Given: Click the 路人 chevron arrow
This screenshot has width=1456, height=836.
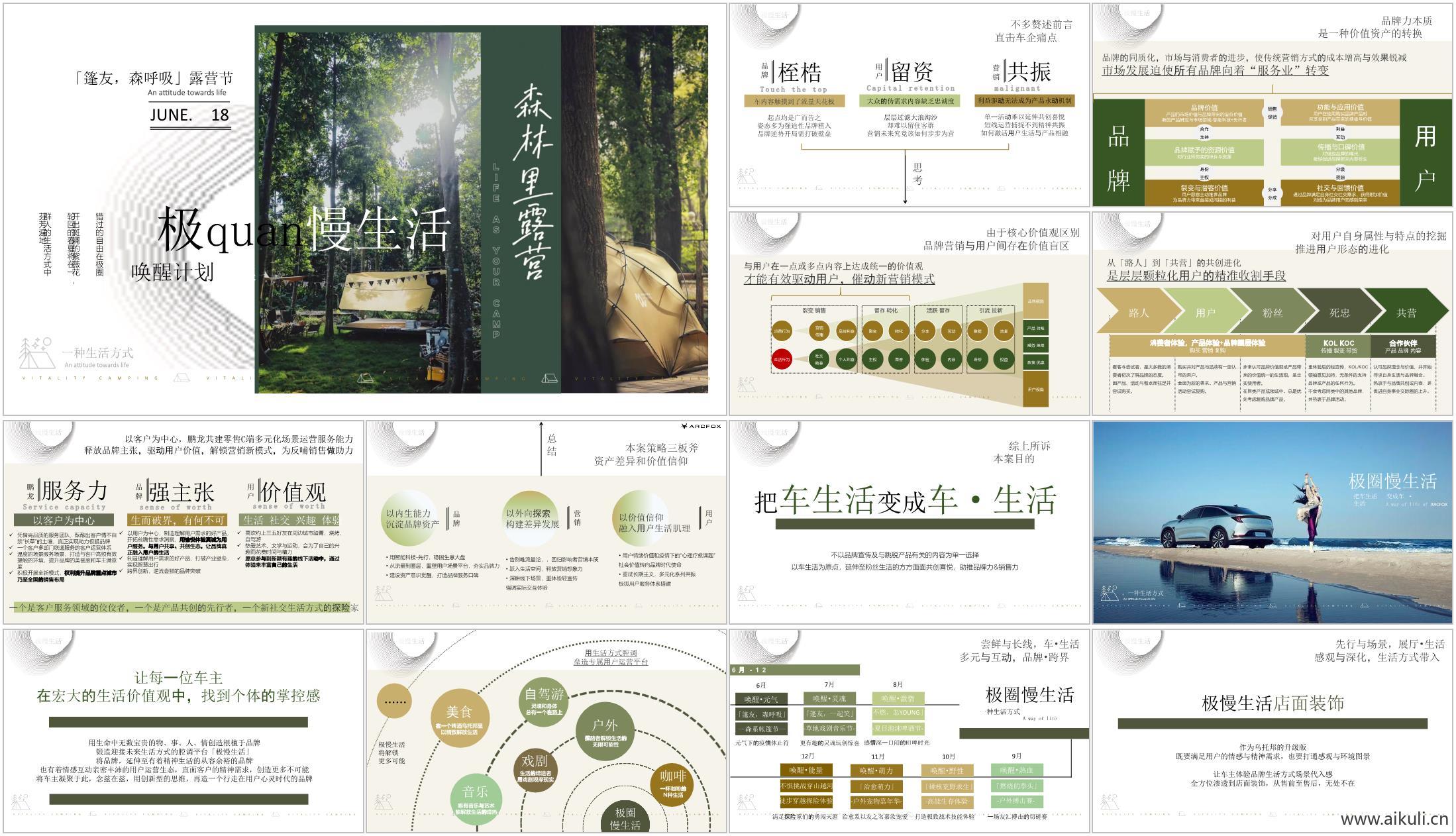Looking at the screenshot, I should tap(1138, 313).
